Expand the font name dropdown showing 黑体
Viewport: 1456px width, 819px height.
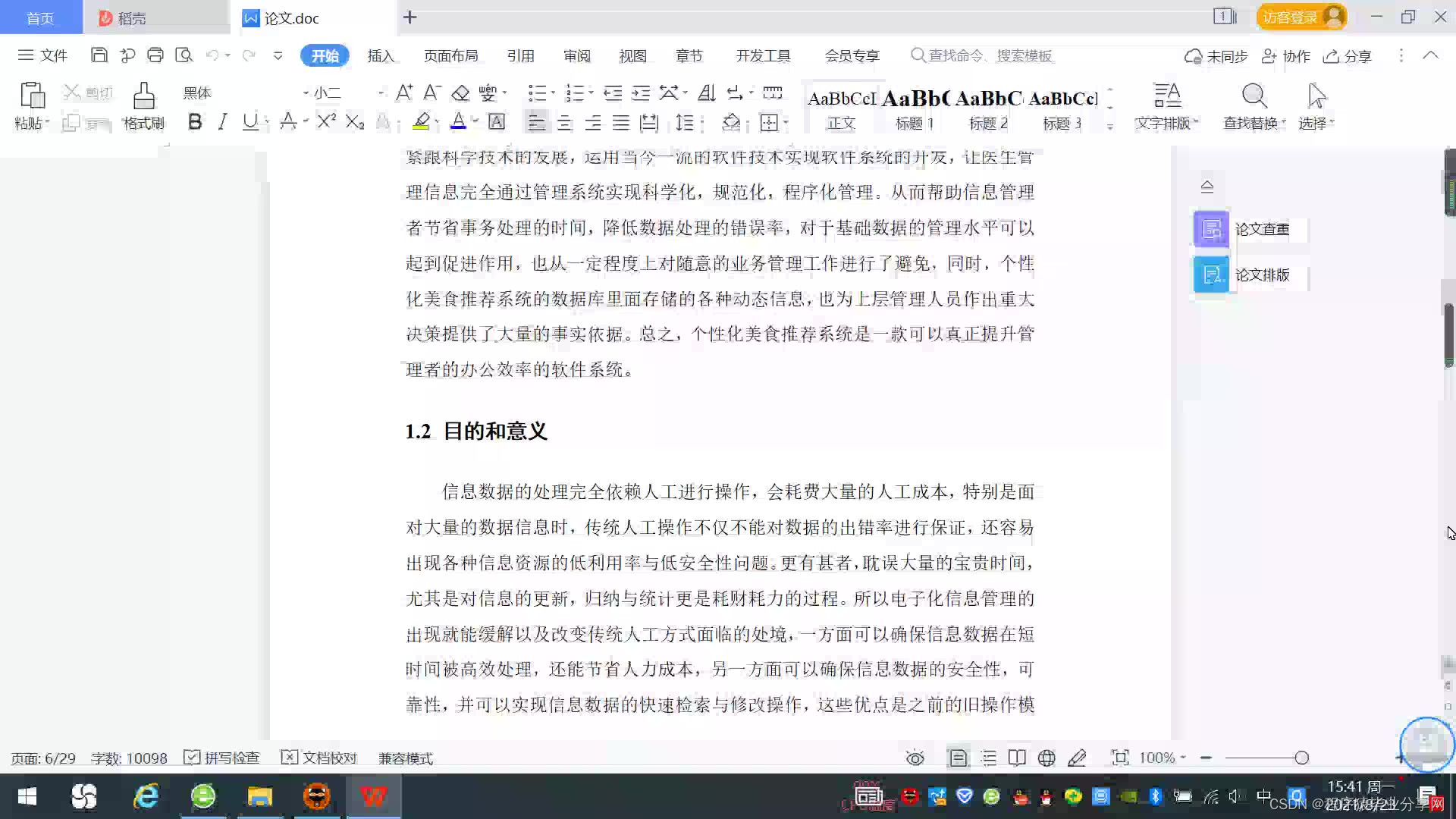click(x=306, y=93)
